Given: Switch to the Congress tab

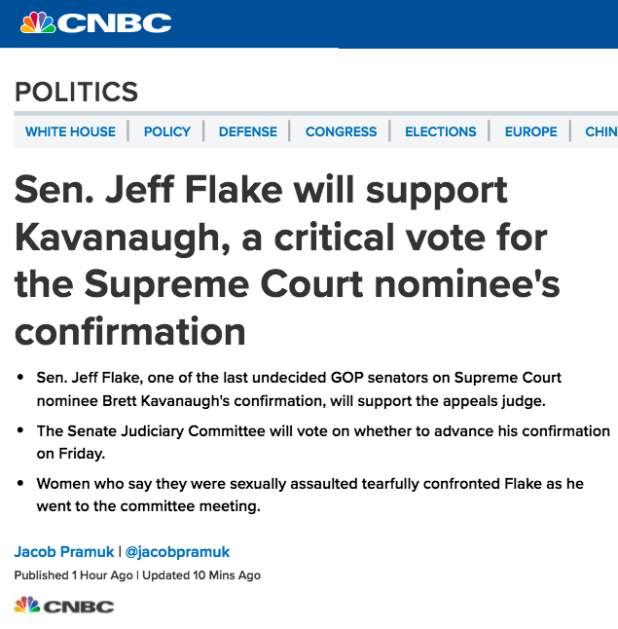Looking at the screenshot, I should (x=341, y=132).
